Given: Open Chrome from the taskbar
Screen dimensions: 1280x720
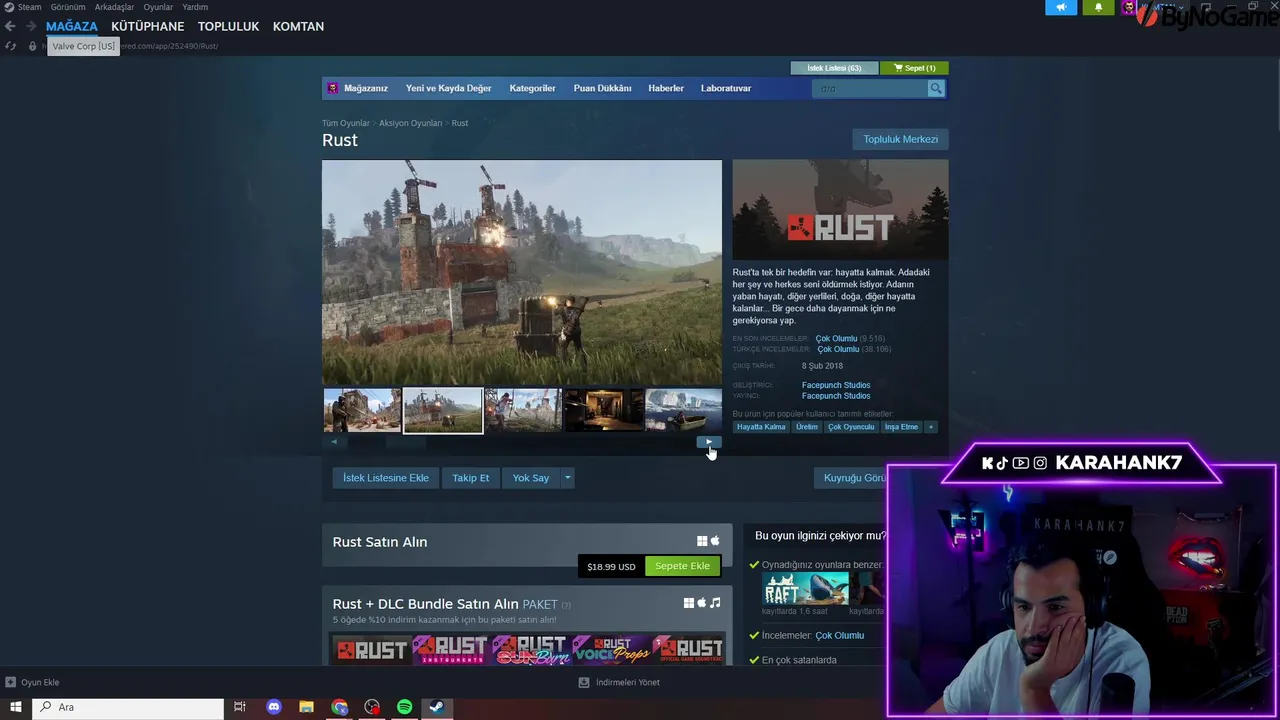Looking at the screenshot, I should 340,707.
